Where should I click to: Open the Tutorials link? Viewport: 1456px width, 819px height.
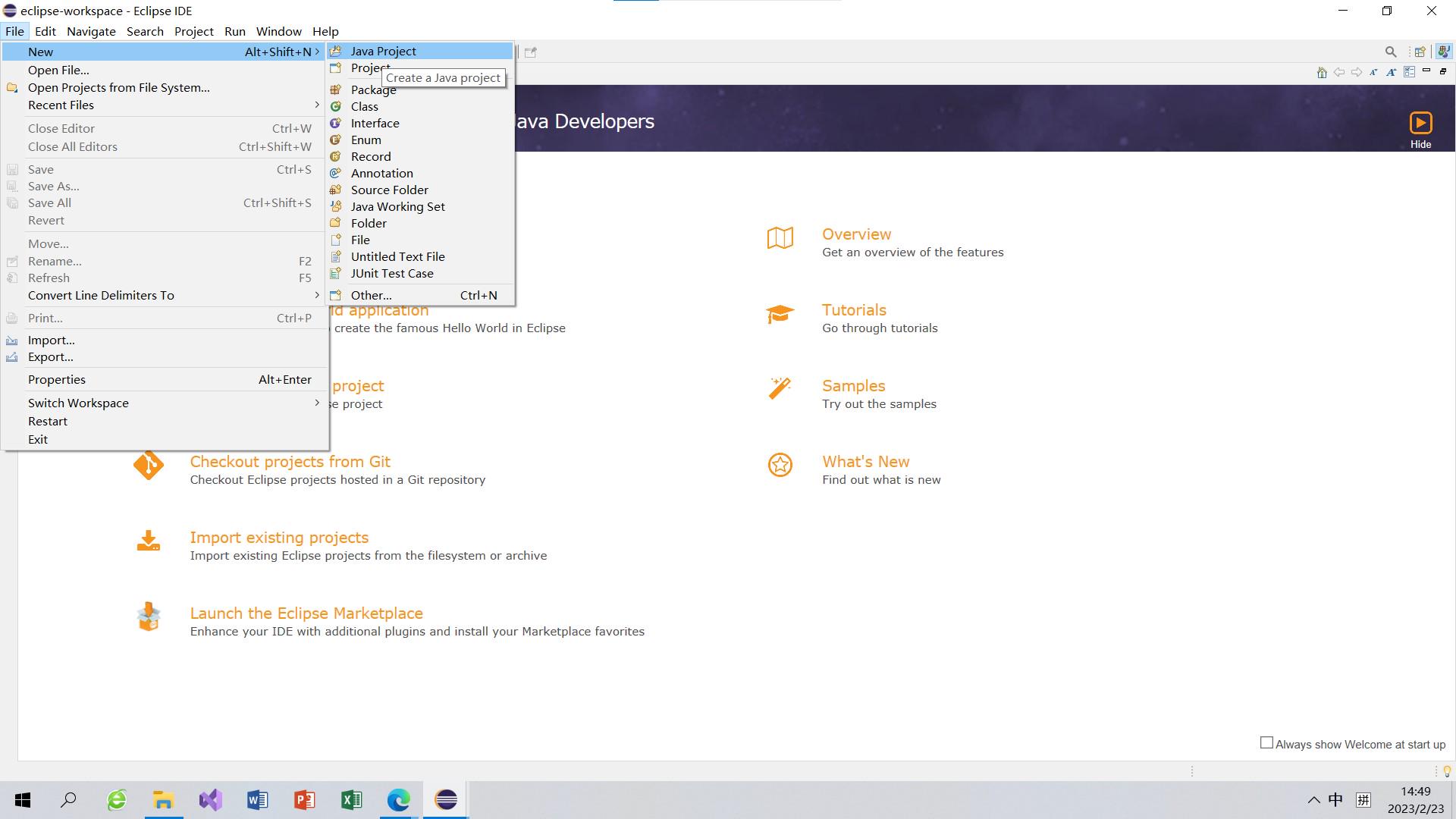point(854,310)
